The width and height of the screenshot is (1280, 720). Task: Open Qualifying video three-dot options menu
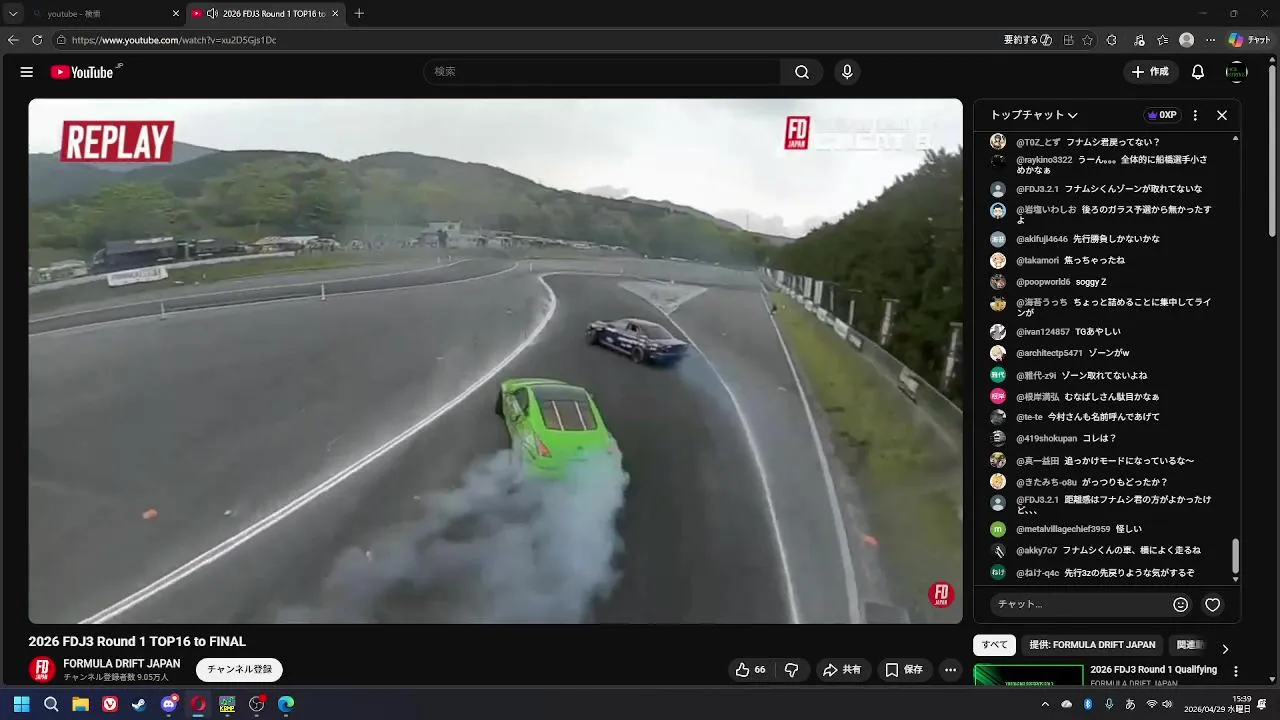(x=1236, y=672)
